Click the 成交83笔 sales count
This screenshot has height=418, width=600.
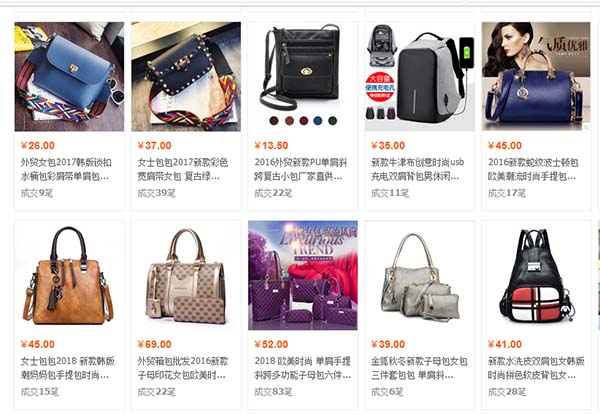point(273,392)
